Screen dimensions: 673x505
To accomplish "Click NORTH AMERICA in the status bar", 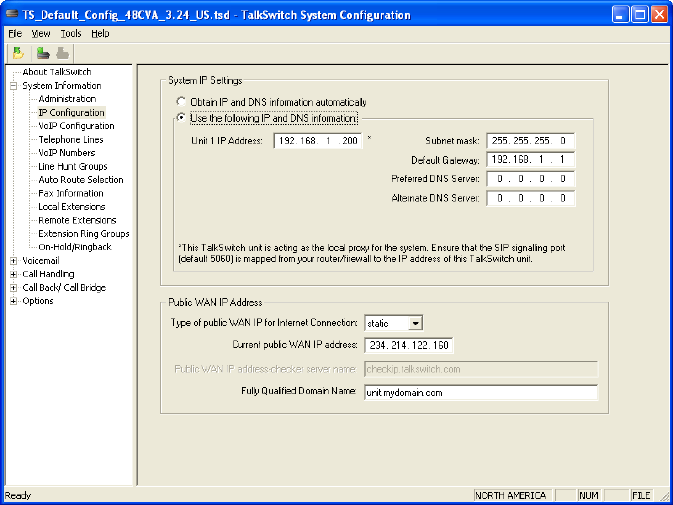I will 511,496.
